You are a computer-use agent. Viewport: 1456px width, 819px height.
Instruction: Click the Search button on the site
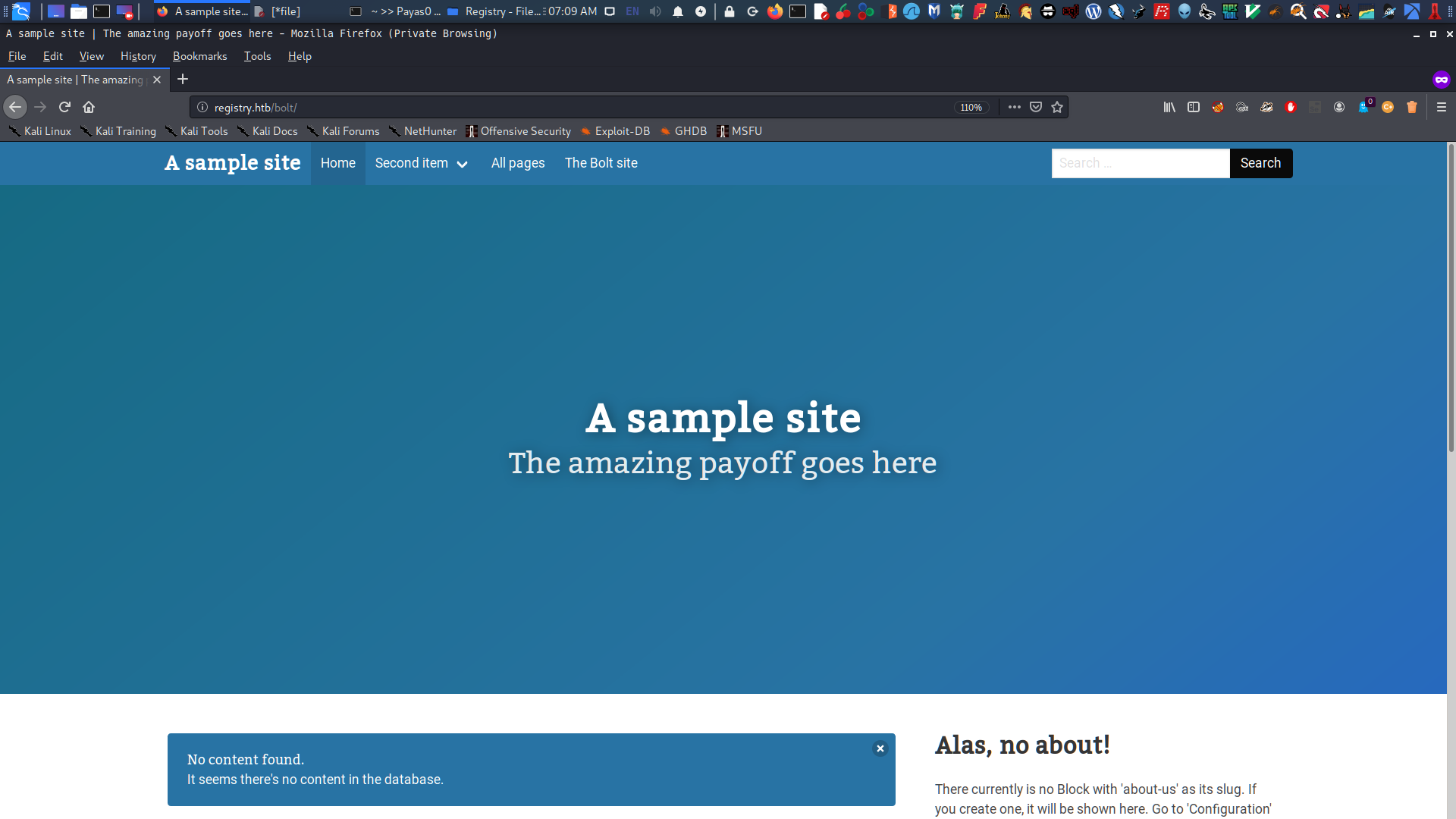point(1260,162)
